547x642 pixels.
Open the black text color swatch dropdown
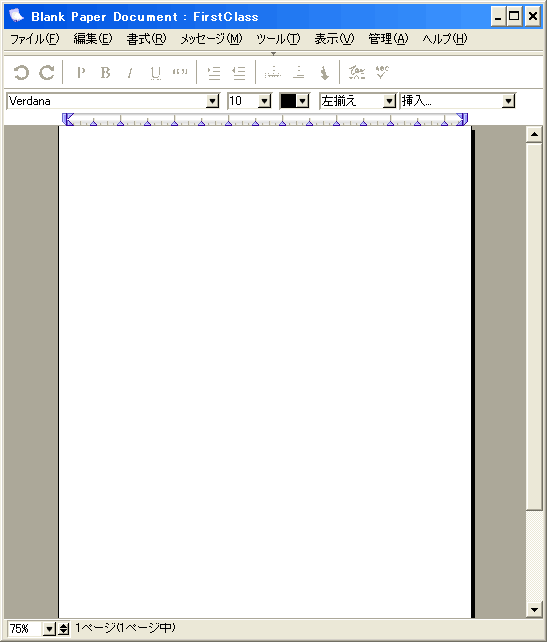[x=303, y=101]
